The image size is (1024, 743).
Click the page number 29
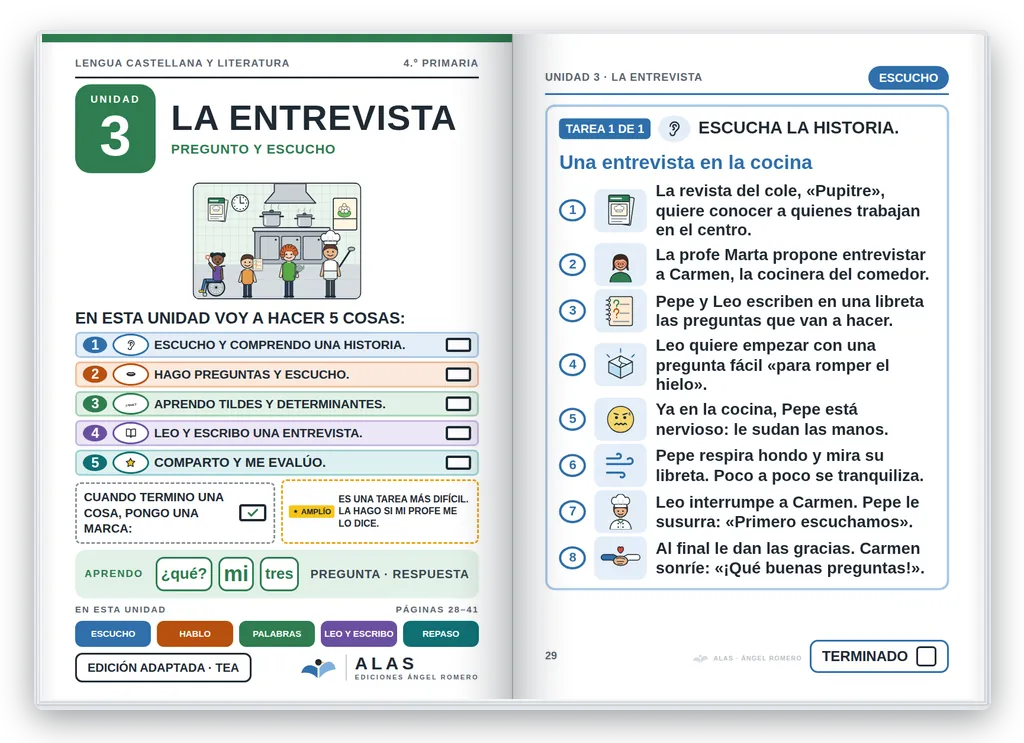551,656
